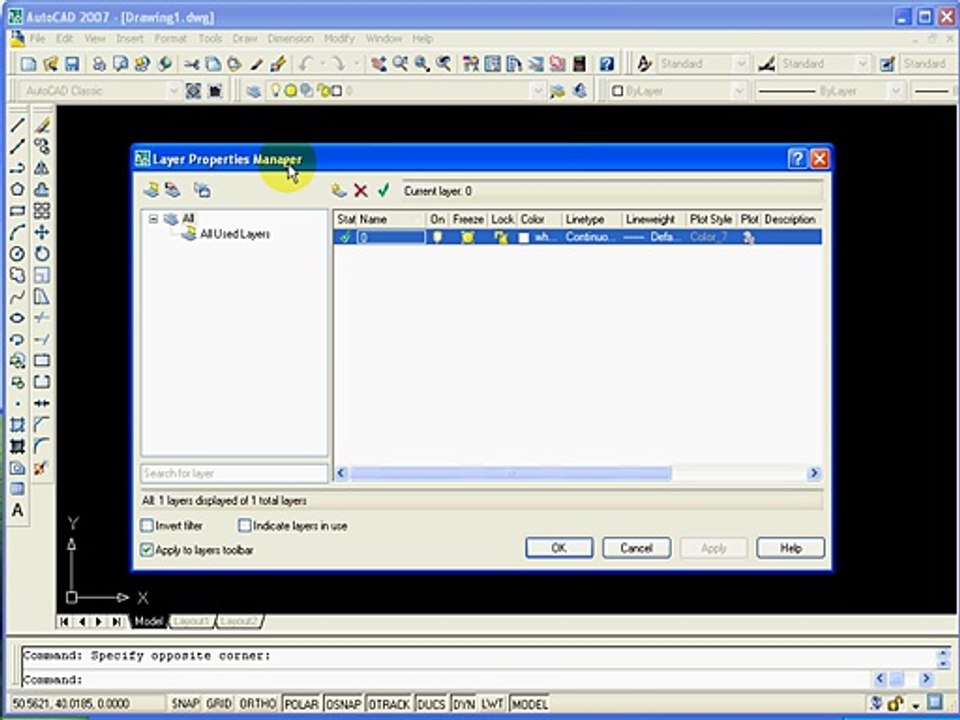Click the red Delete Layer icon

click(x=361, y=190)
